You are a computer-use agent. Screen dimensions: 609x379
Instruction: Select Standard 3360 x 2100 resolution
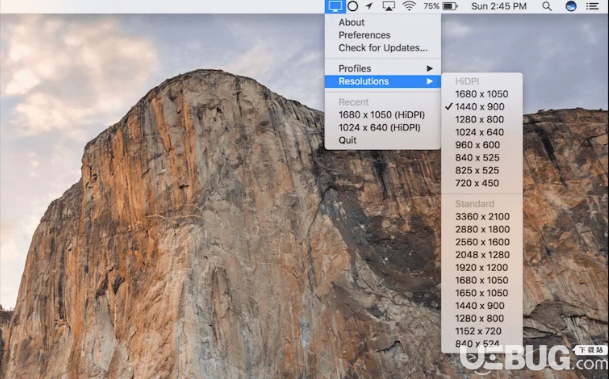(x=482, y=217)
